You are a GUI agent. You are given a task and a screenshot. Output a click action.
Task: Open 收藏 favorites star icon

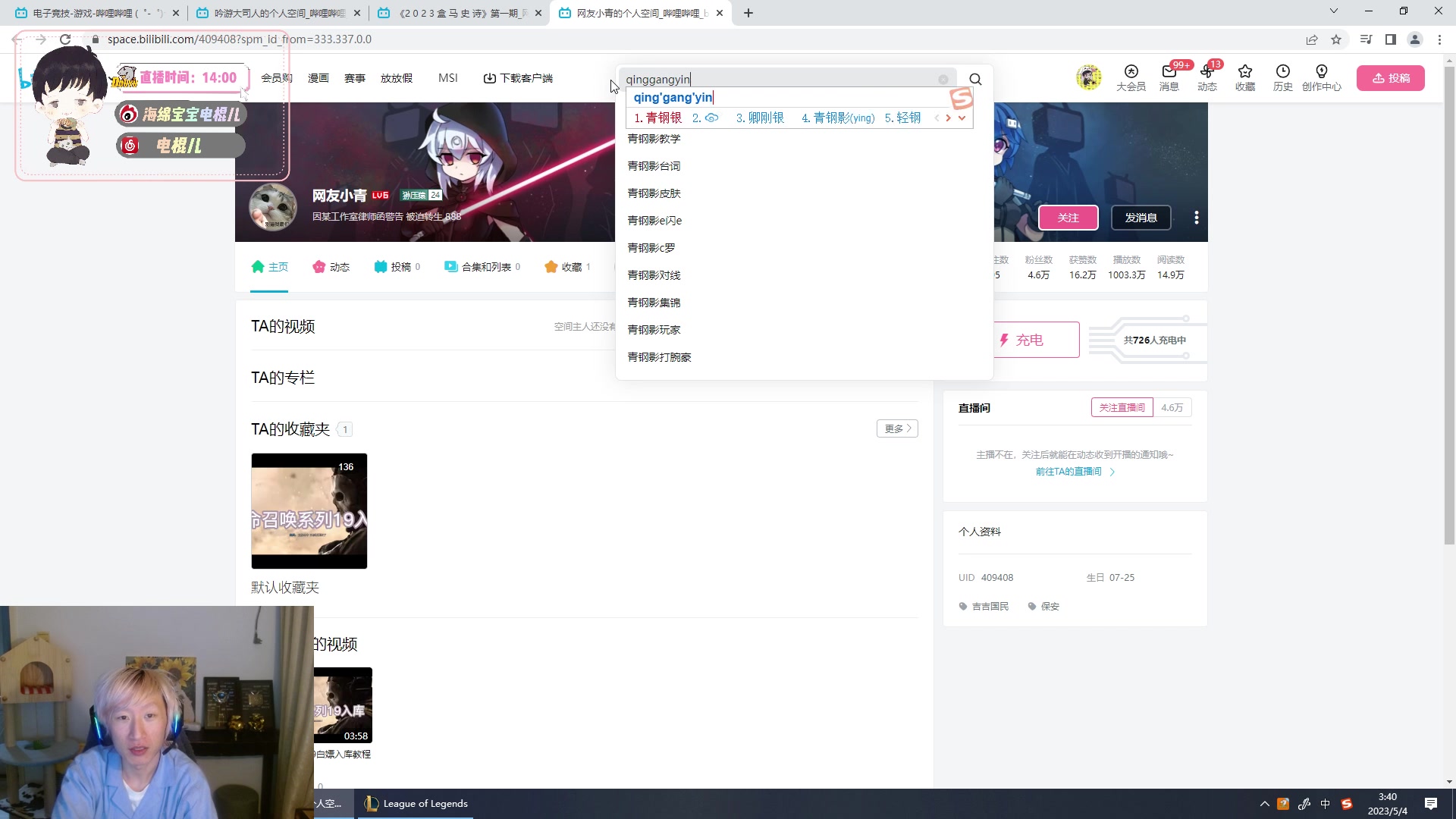coord(1245,77)
